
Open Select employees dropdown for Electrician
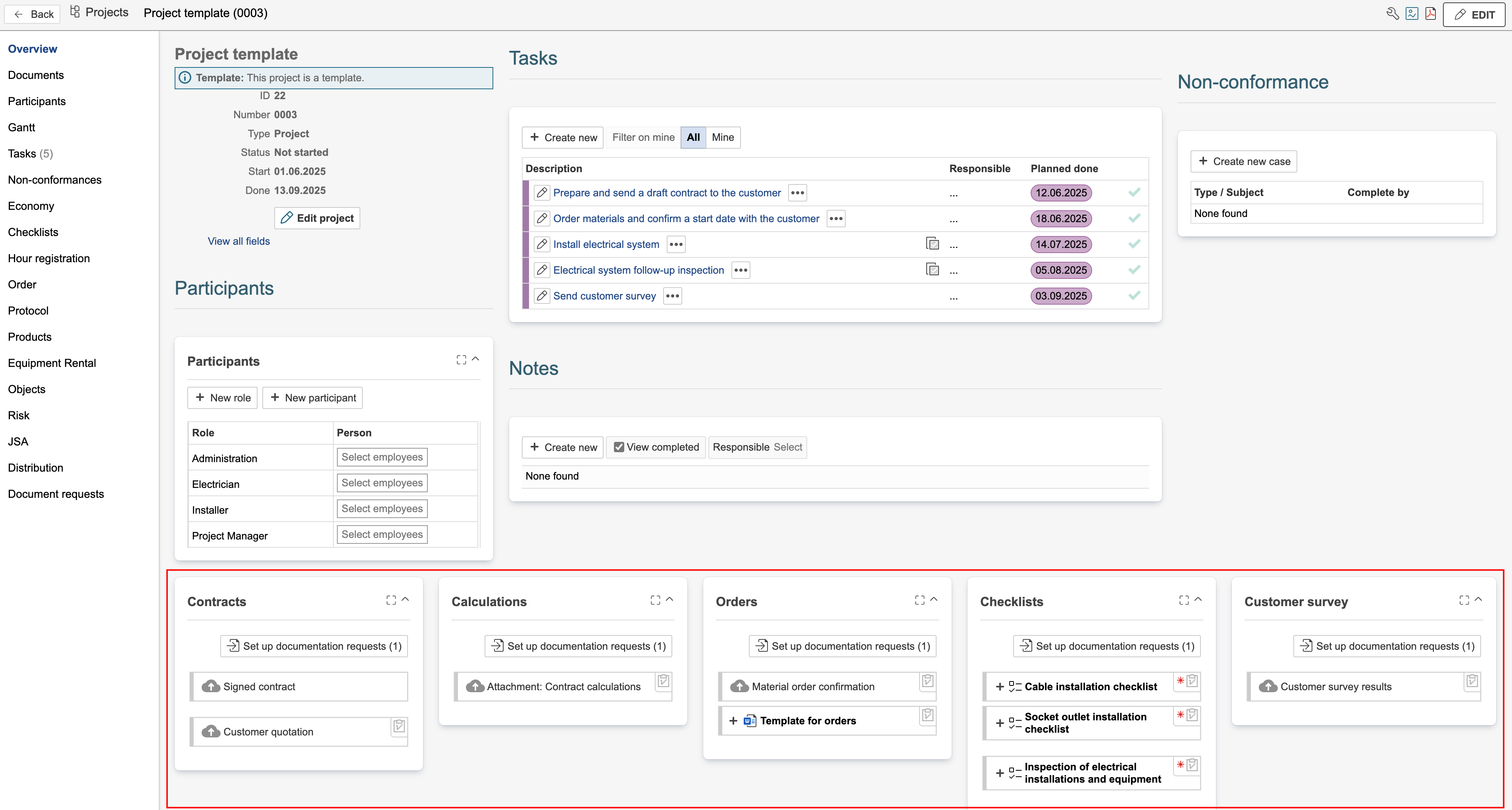[381, 483]
